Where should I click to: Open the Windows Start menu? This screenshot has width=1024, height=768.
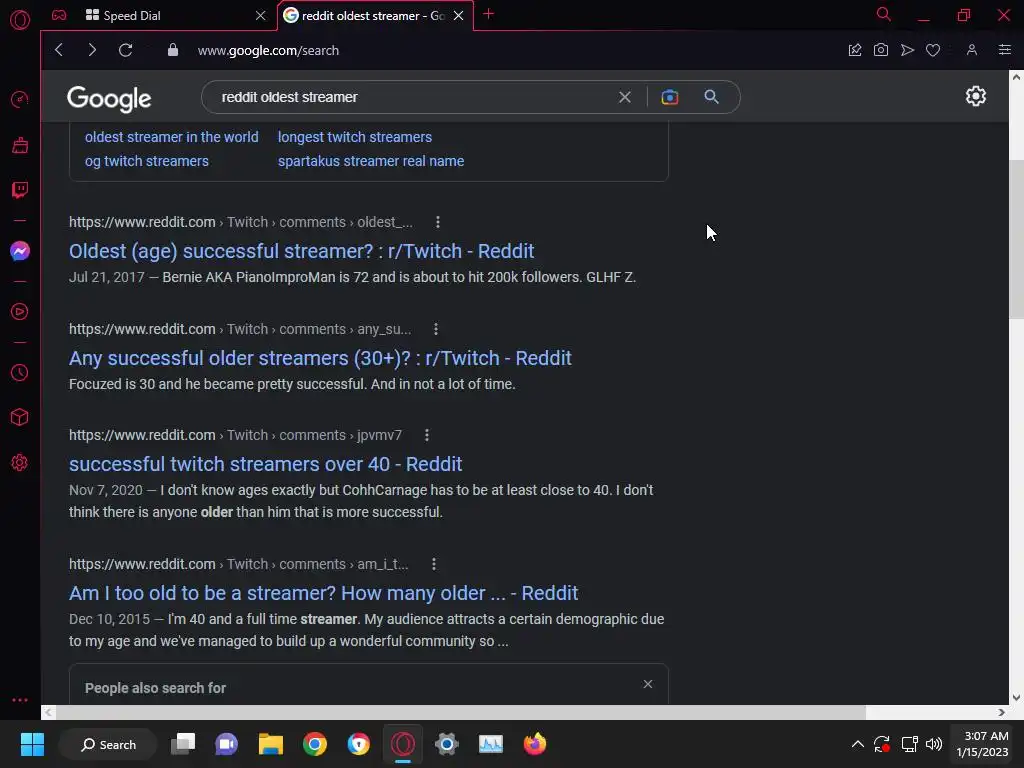32,744
